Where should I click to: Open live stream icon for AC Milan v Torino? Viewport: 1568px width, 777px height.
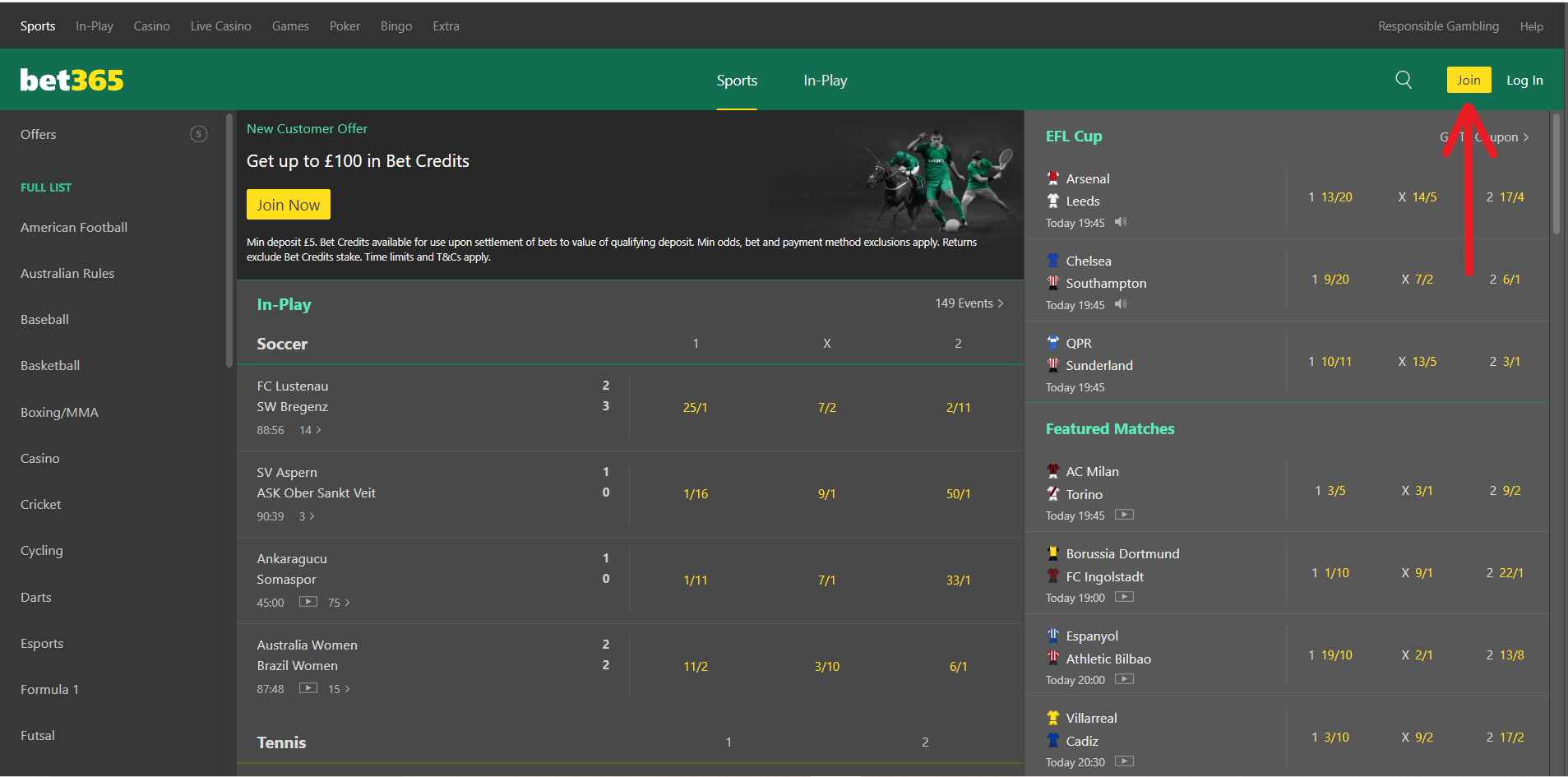tap(1124, 515)
